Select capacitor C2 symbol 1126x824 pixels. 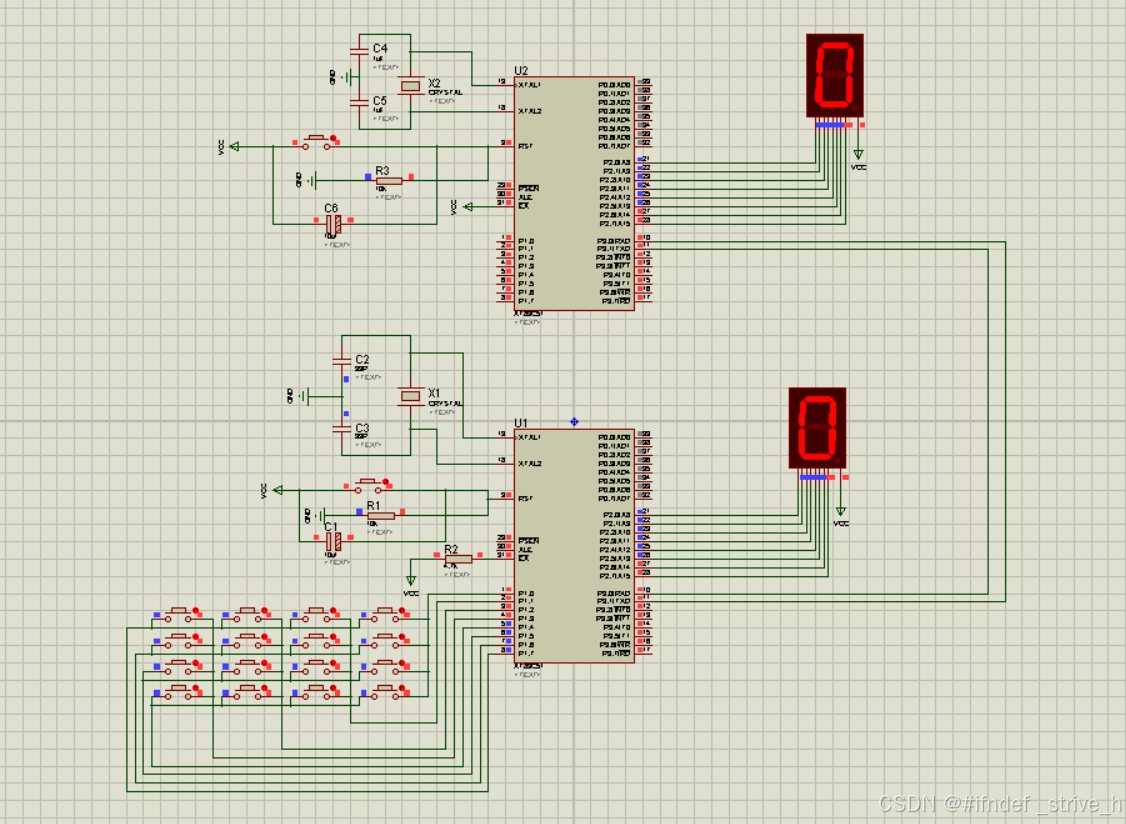coord(342,361)
